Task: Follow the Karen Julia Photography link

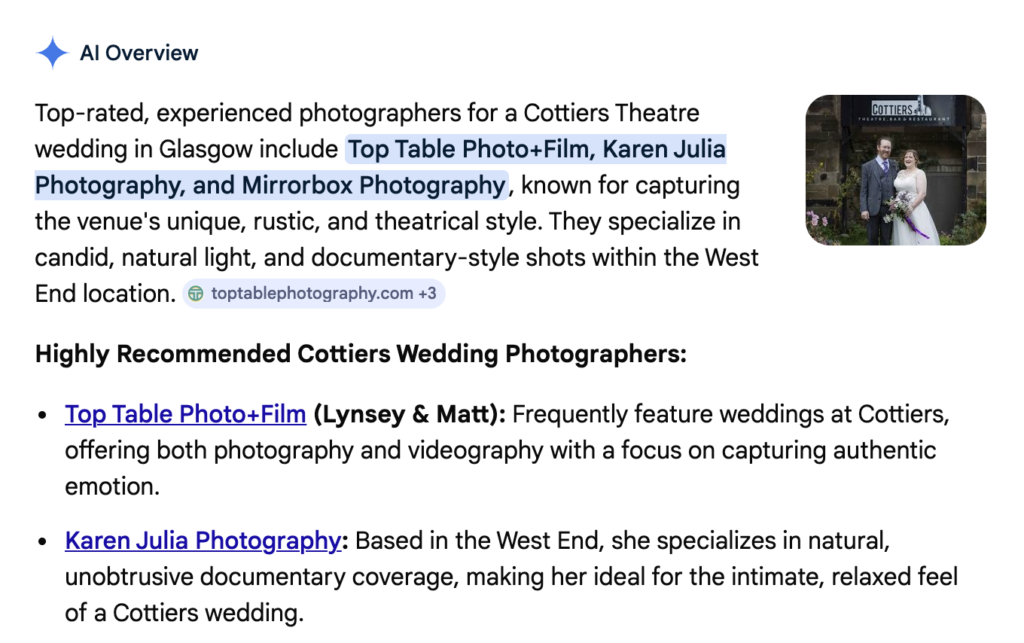Action: click(x=203, y=541)
